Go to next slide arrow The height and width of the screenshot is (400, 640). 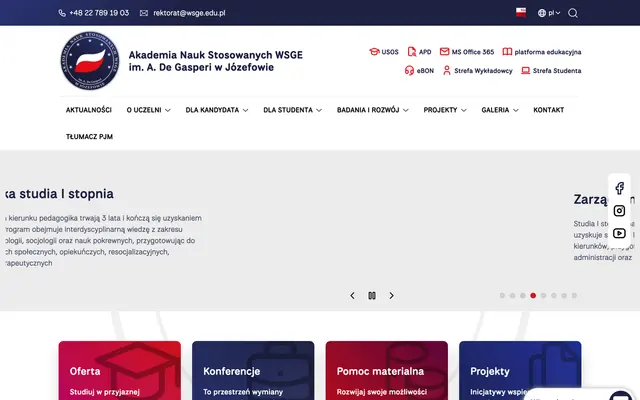point(391,296)
